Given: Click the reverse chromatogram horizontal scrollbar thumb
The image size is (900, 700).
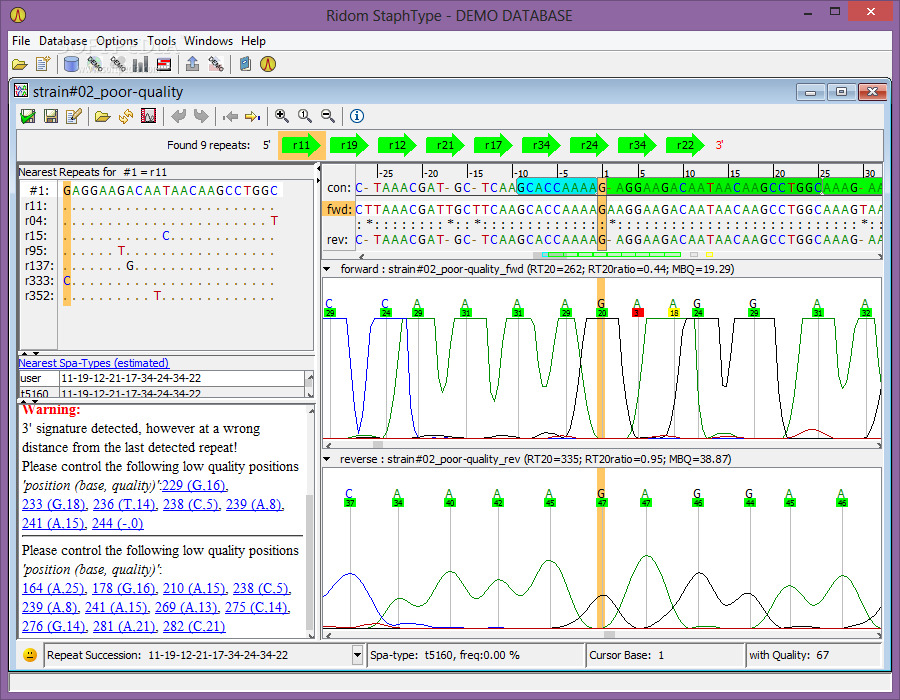Looking at the screenshot, I should point(610,635).
